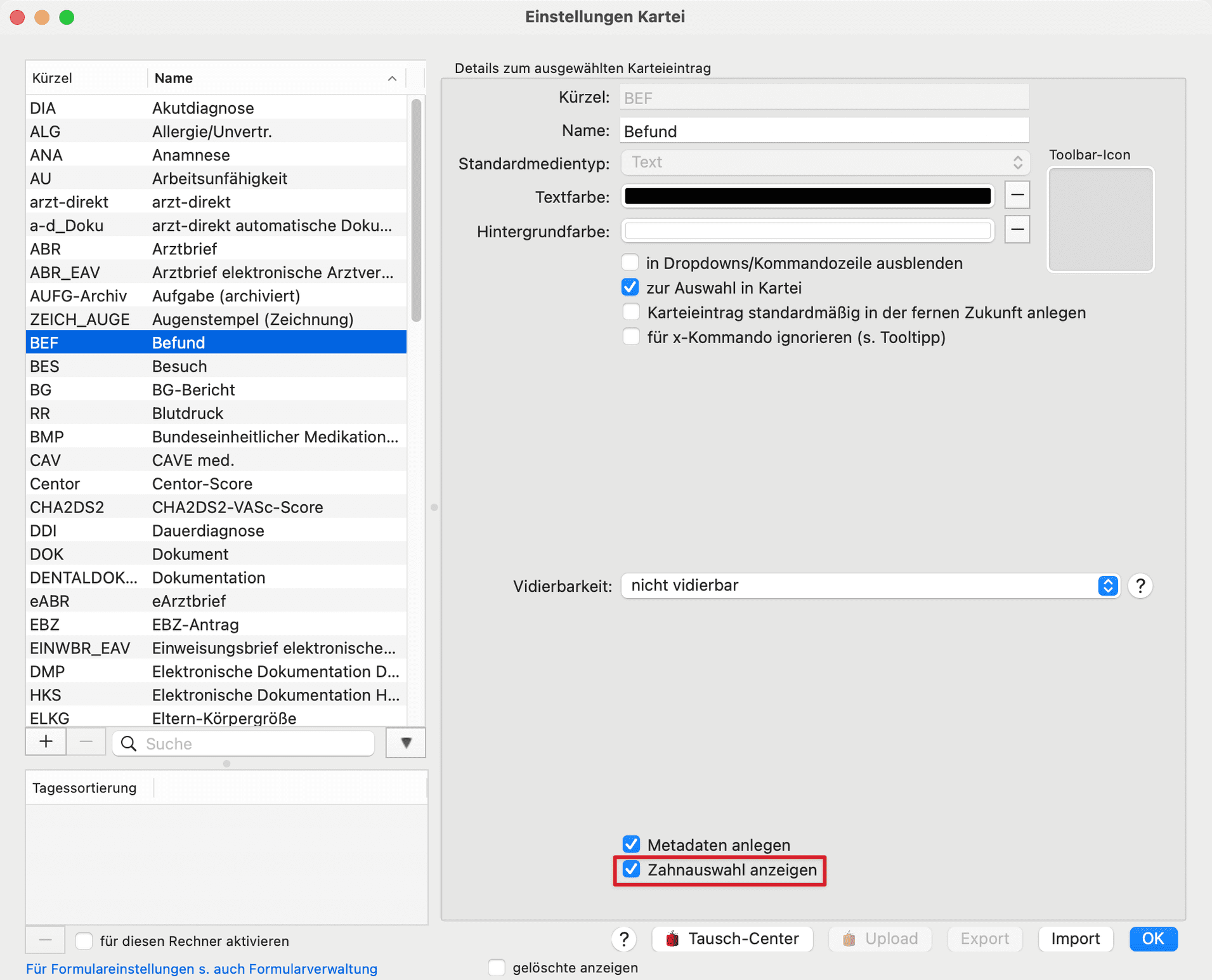Select the Arztbrief (ABR) row
This screenshot has width=1212, height=980.
click(216, 249)
